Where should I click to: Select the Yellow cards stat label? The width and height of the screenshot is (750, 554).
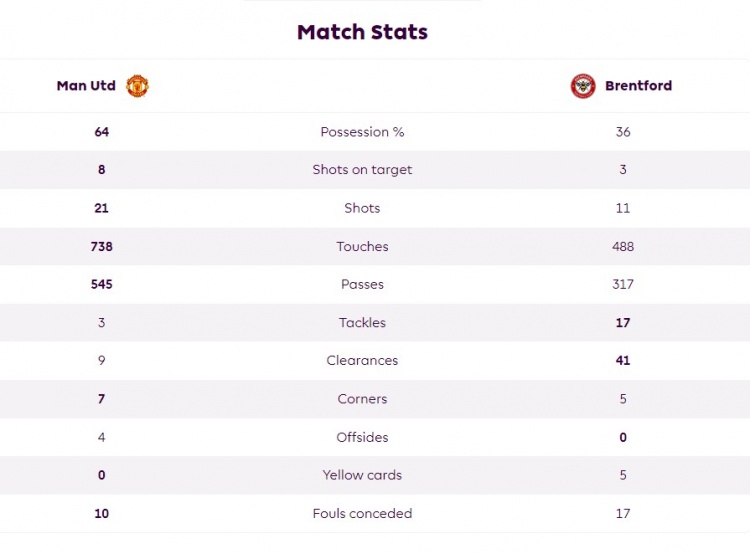pos(362,475)
